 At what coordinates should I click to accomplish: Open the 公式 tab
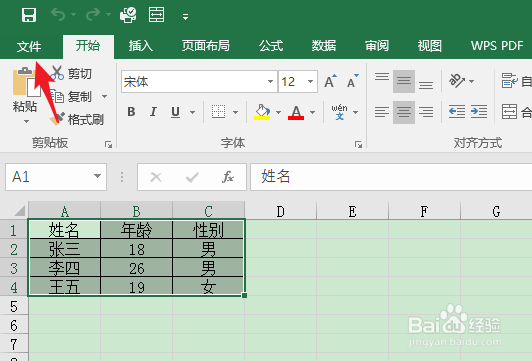point(271,45)
